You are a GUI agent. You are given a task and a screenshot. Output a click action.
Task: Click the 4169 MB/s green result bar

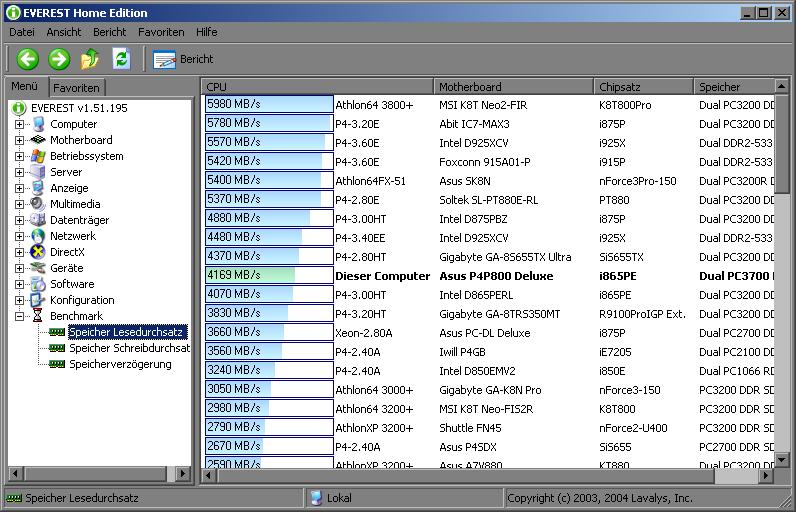click(x=269, y=275)
